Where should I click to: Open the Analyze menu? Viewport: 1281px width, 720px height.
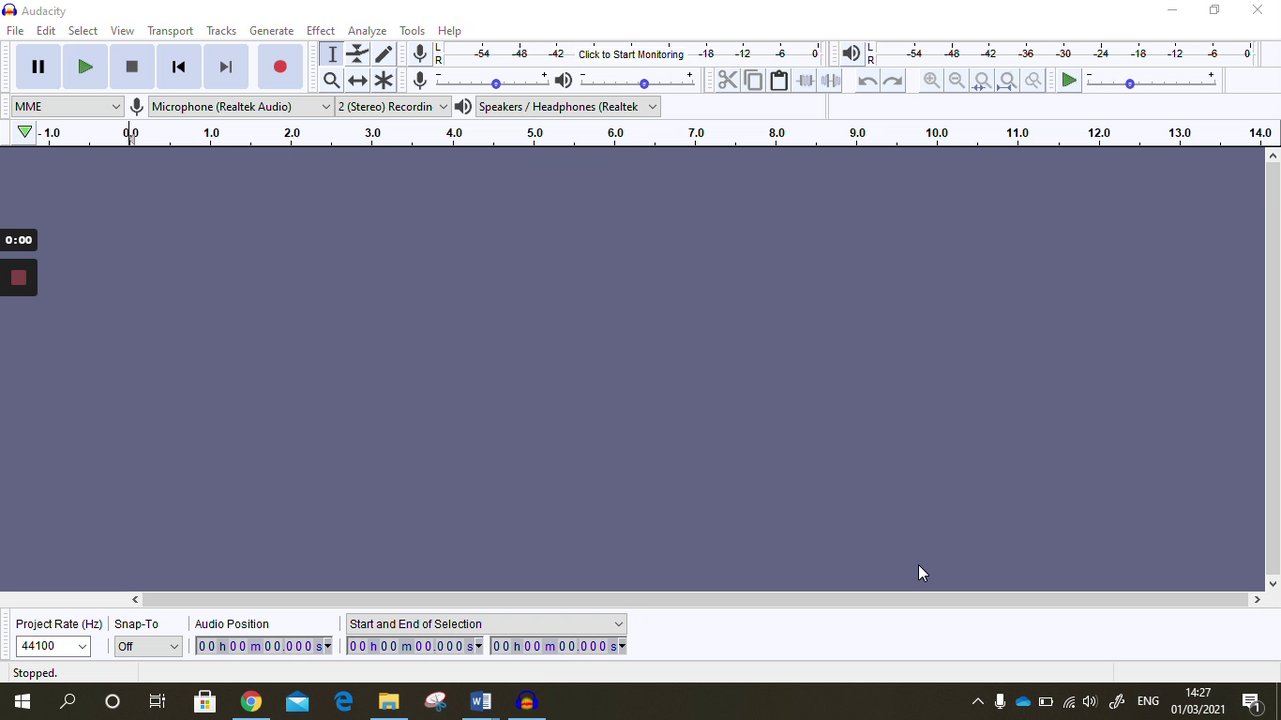pos(367,31)
